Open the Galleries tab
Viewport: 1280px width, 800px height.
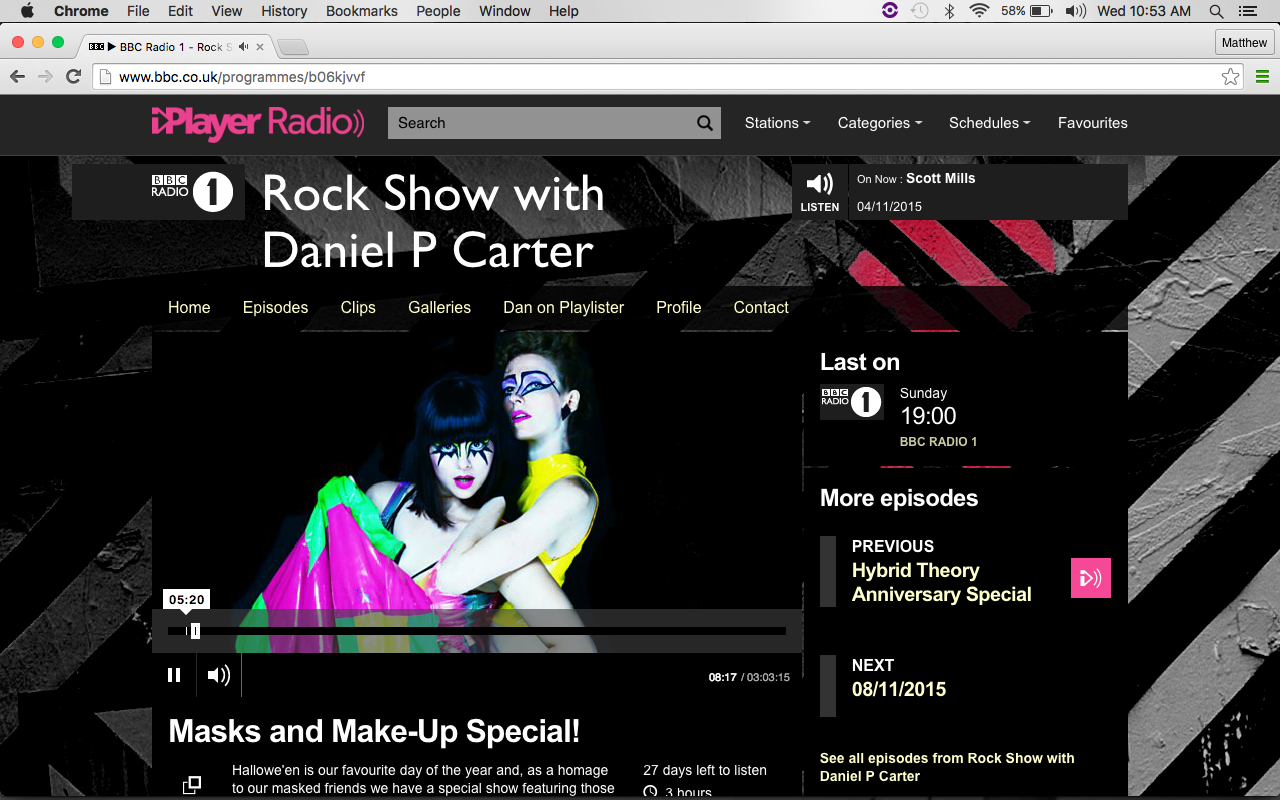click(439, 307)
